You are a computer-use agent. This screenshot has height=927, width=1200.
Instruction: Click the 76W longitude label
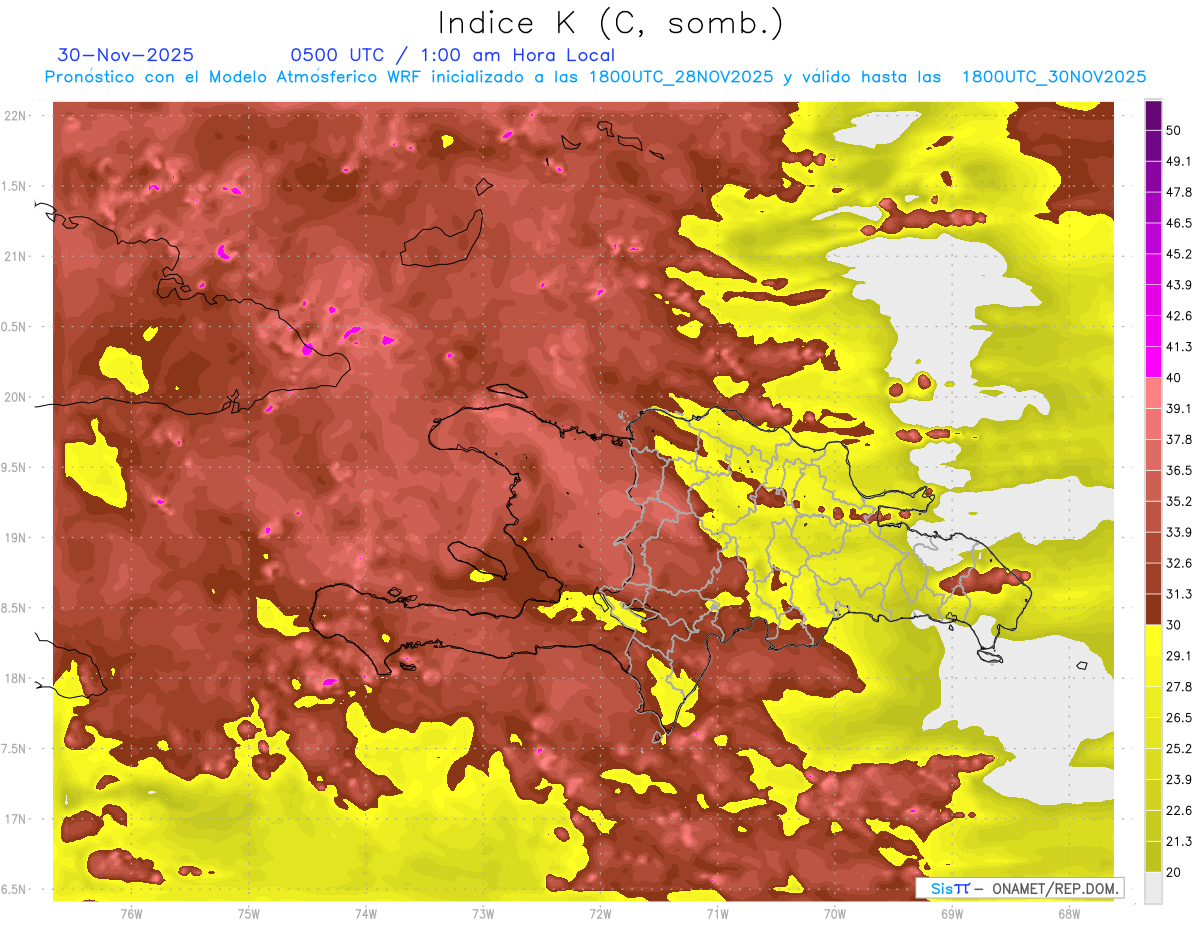pyautogui.click(x=131, y=913)
